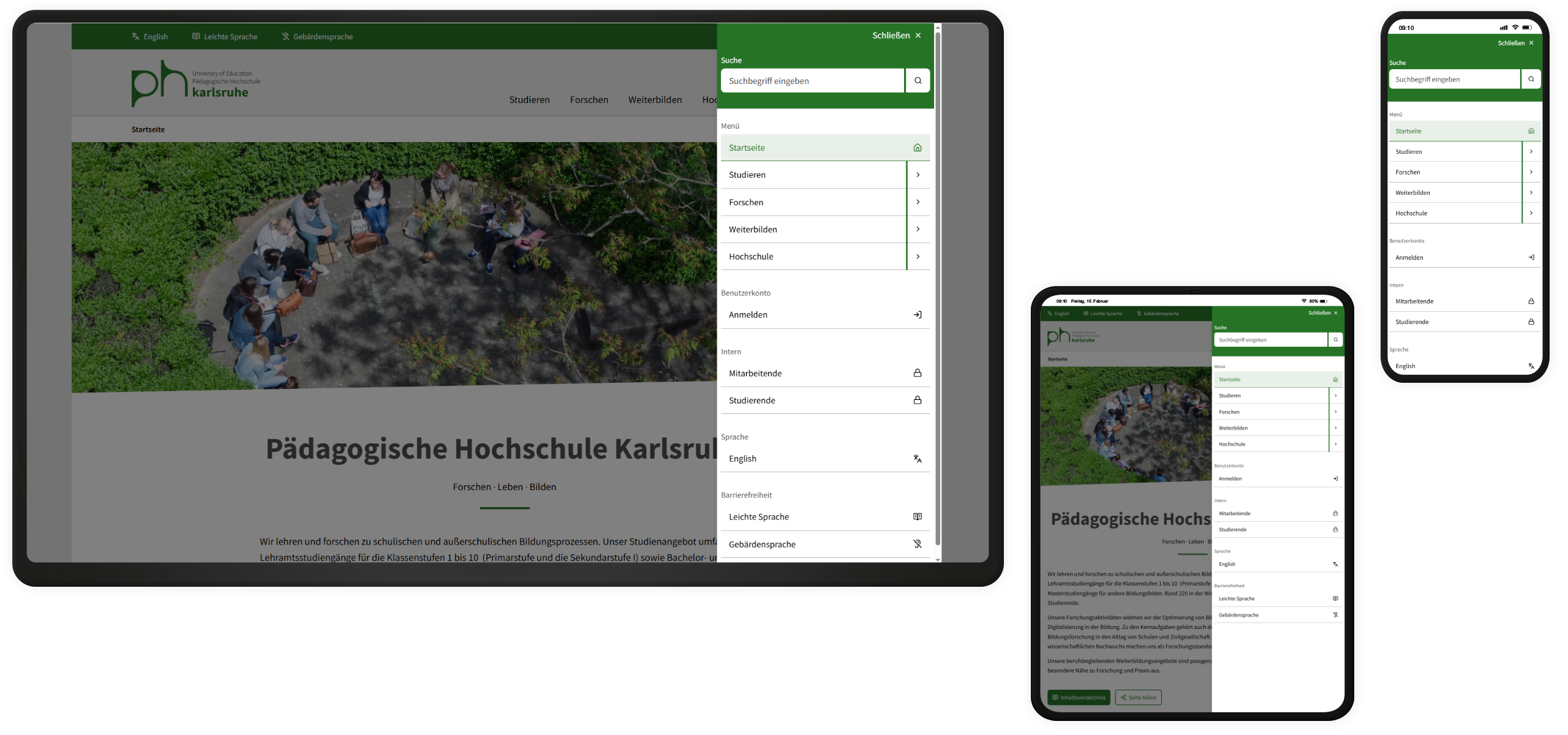Expand the Hochschule menu entry

917,256
